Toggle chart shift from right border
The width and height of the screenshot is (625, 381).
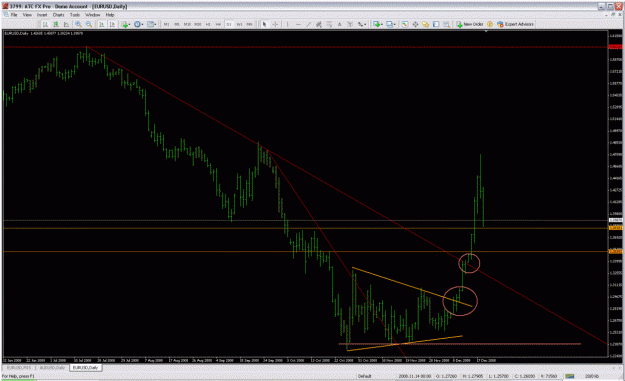[112, 24]
